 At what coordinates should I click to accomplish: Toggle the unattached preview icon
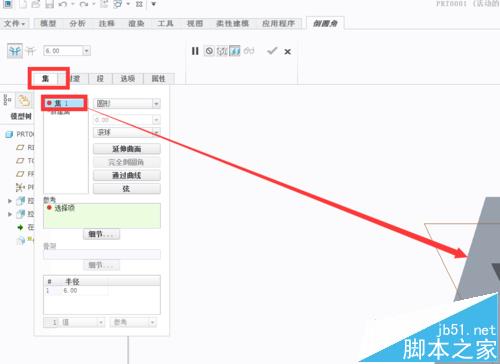pos(222,51)
